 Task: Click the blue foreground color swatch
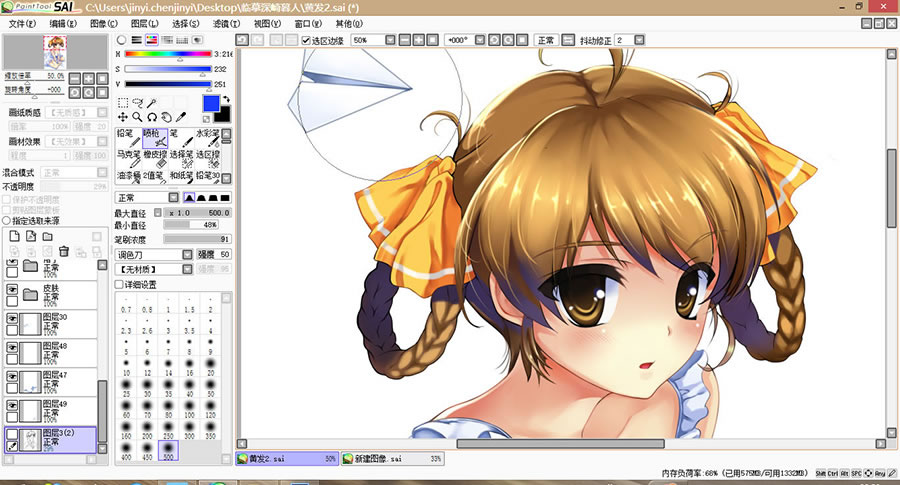point(211,103)
